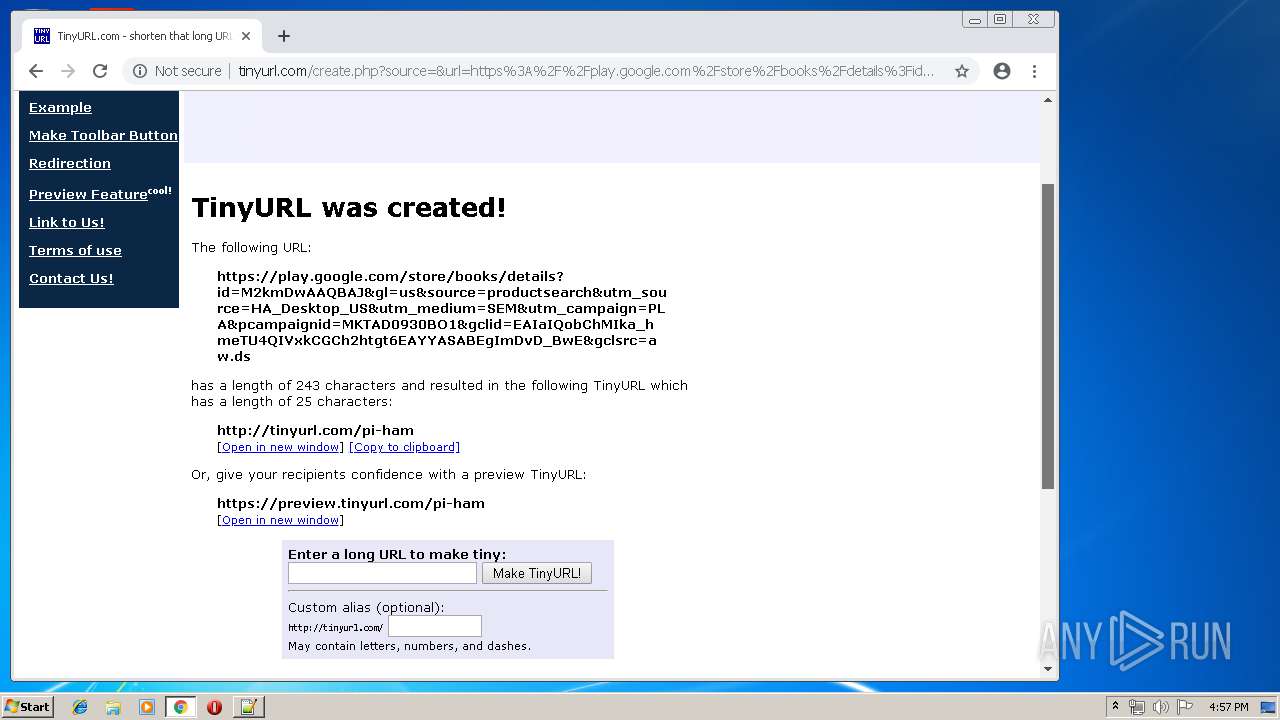Screen dimensions: 1280x720
Task: Click the network tray icon
Action: pyautogui.click(x=1137, y=707)
